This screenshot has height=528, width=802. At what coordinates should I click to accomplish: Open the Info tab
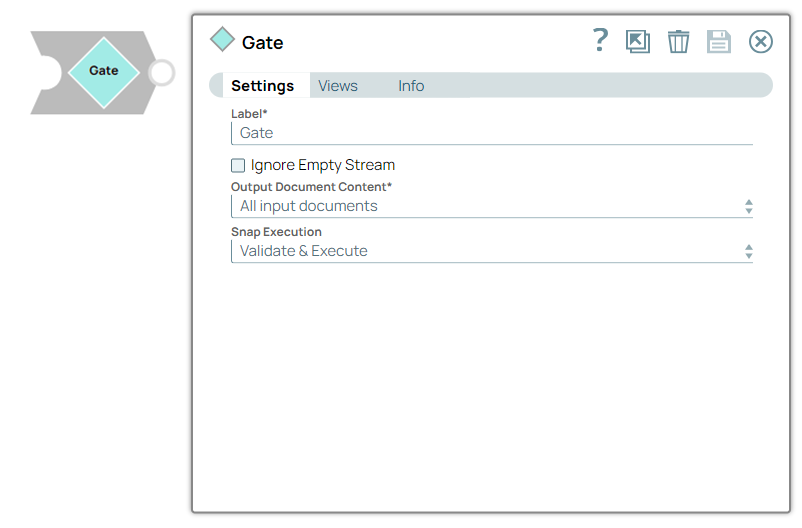point(411,86)
